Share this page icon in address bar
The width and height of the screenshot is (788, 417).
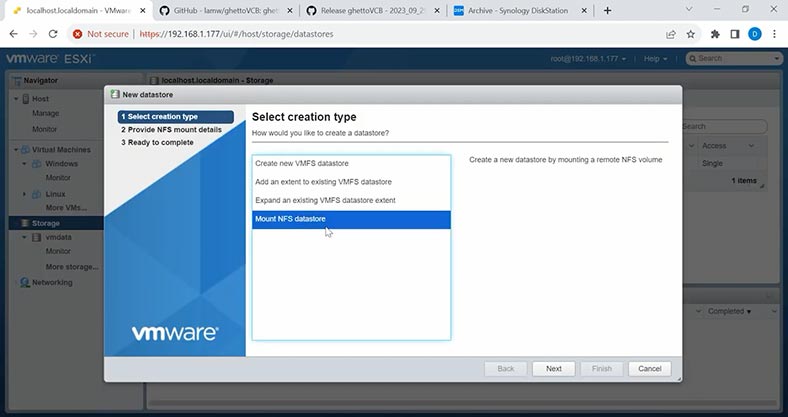point(670,34)
